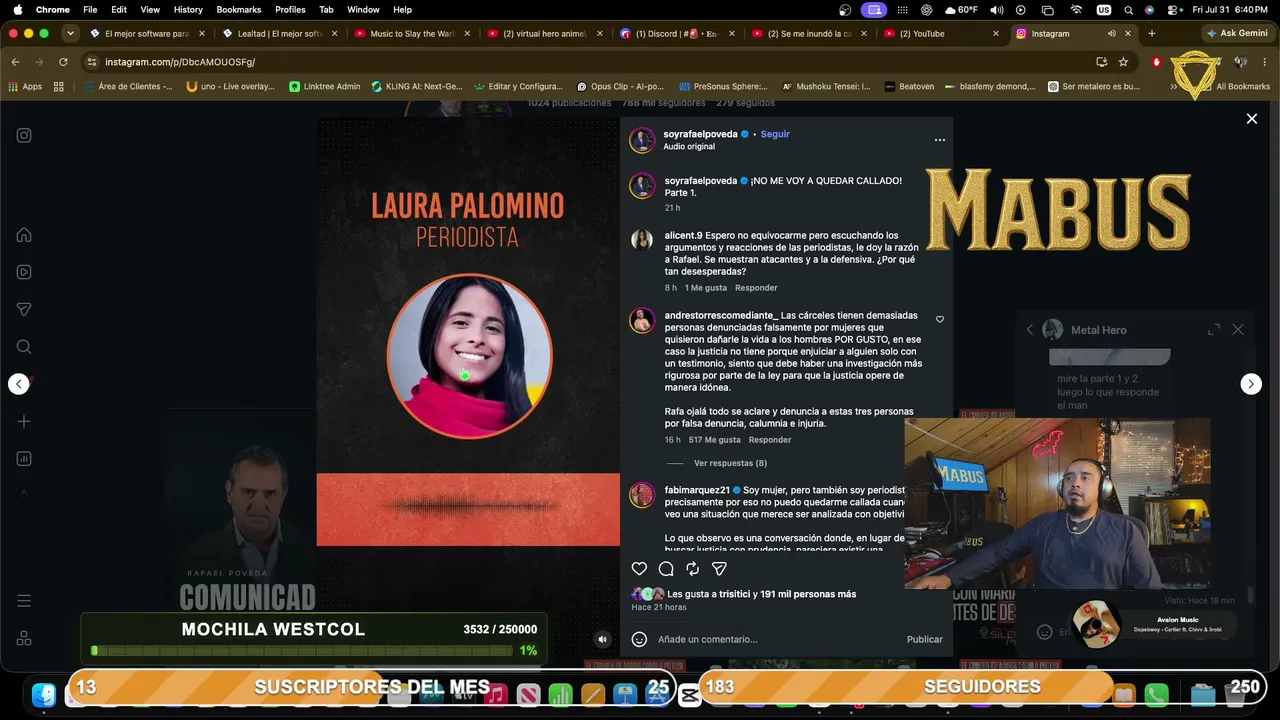The width and height of the screenshot is (1280, 720).
Task: Click in the Añade un comentario field
Action: tap(778, 640)
